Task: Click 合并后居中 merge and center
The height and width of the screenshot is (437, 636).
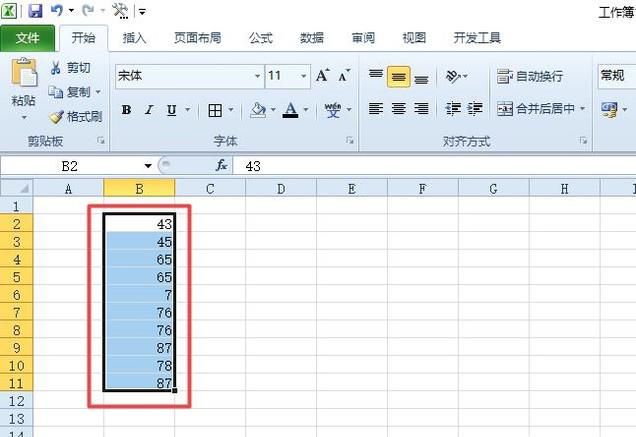Action: pos(536,109)
